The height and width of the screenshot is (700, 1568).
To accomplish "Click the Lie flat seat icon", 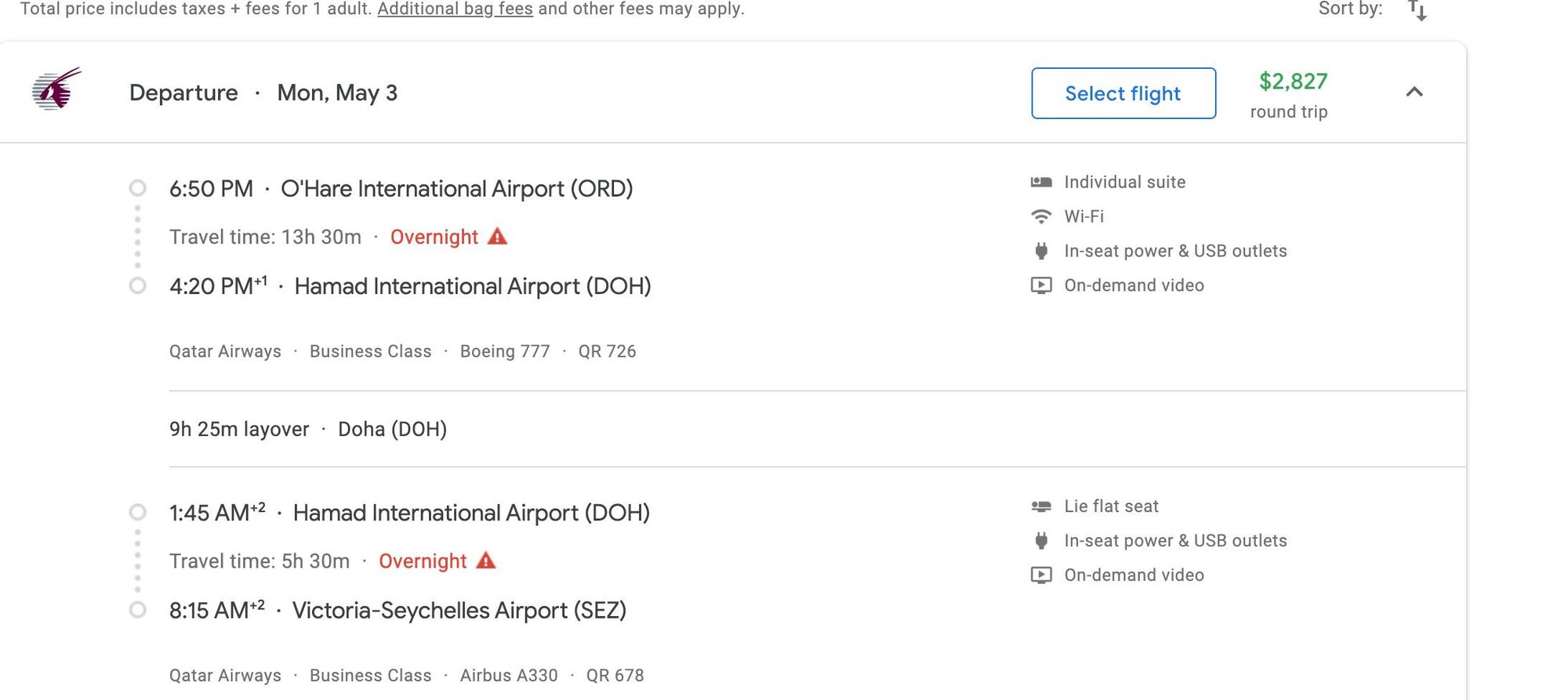I will click(x=1041, y=506).
